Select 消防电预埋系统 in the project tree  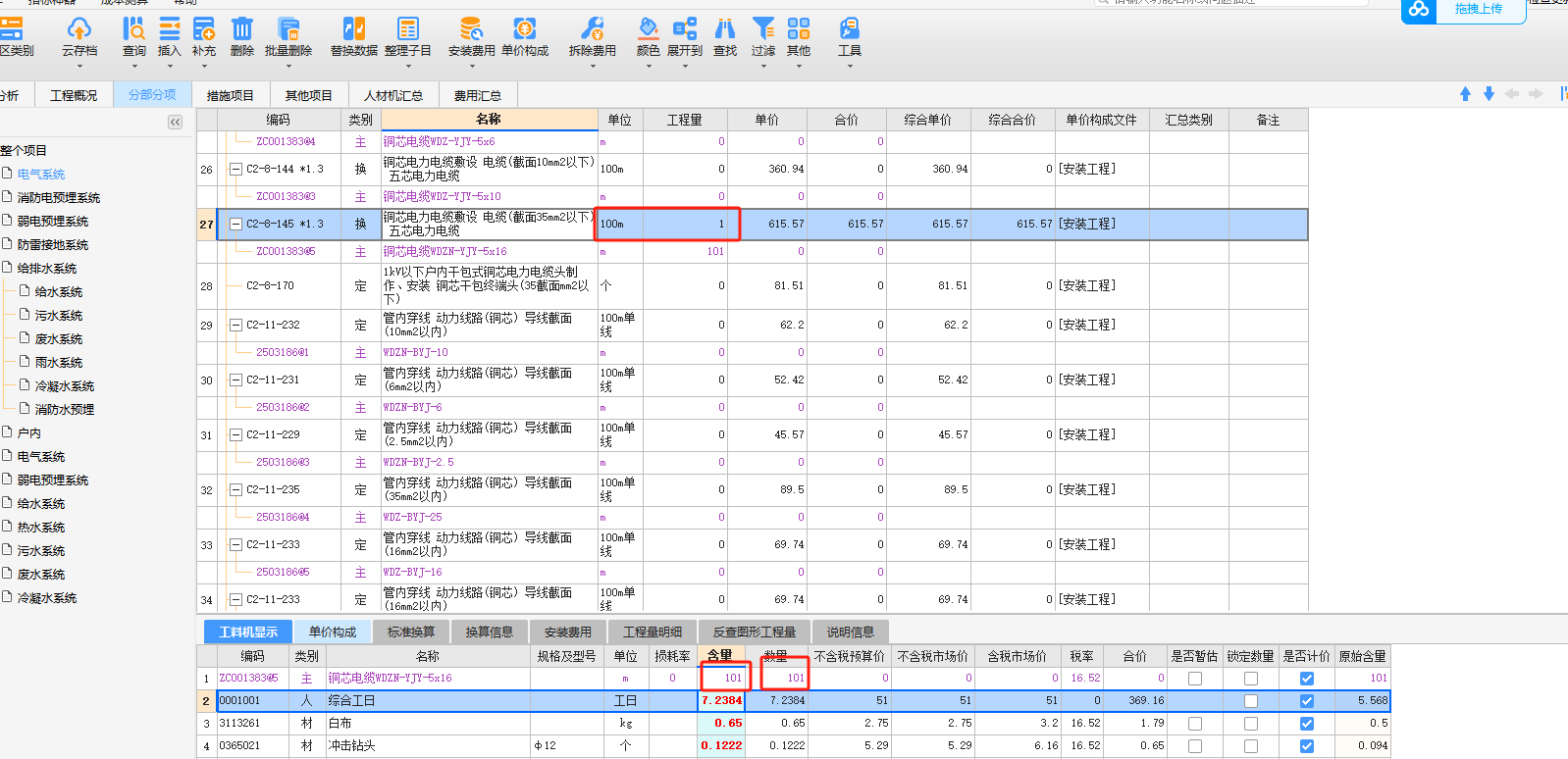tap(59, 198)
